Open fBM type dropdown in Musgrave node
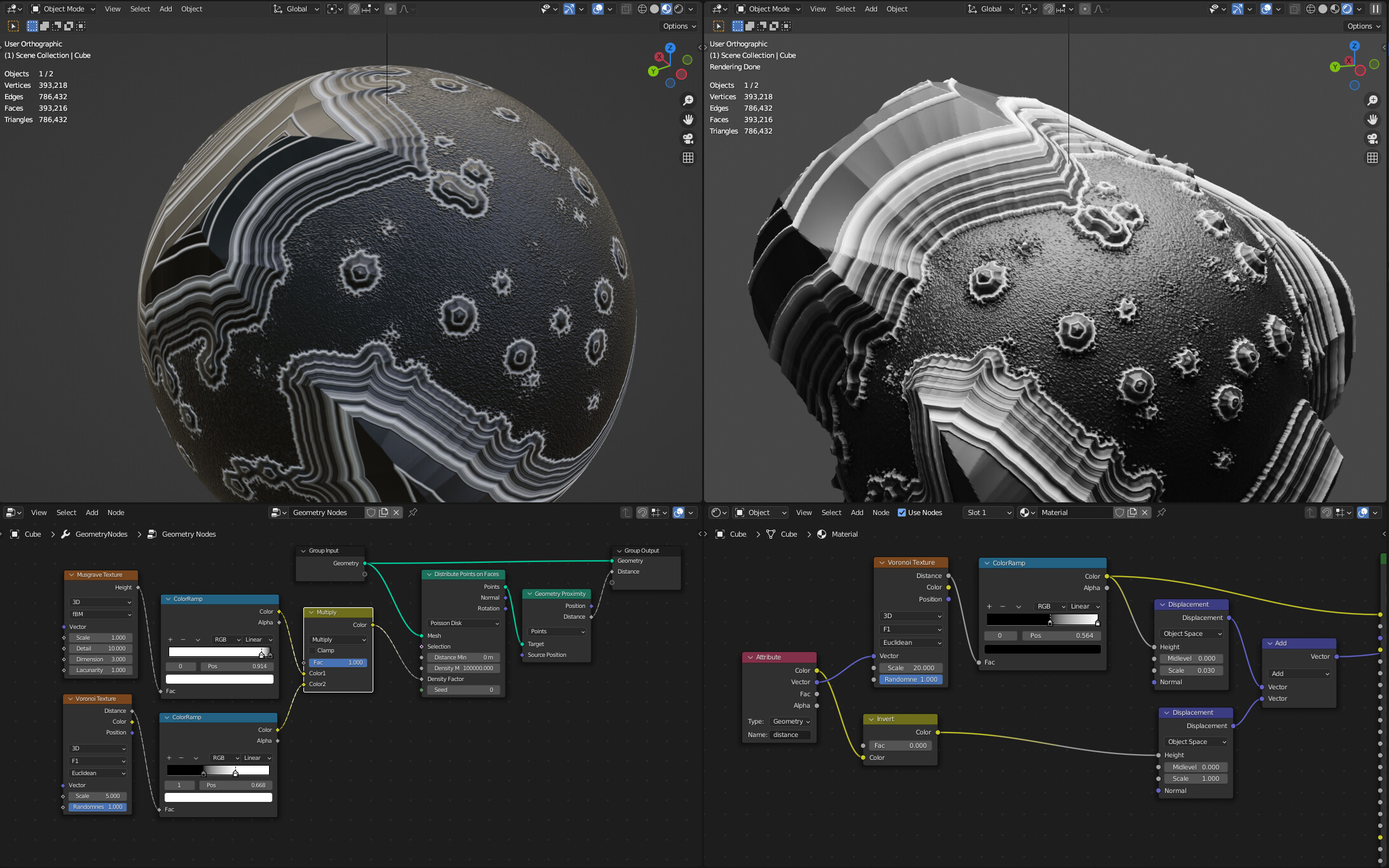Viewport: 1389px width, 868px height. pyautogui.click(x=101, y=614)
